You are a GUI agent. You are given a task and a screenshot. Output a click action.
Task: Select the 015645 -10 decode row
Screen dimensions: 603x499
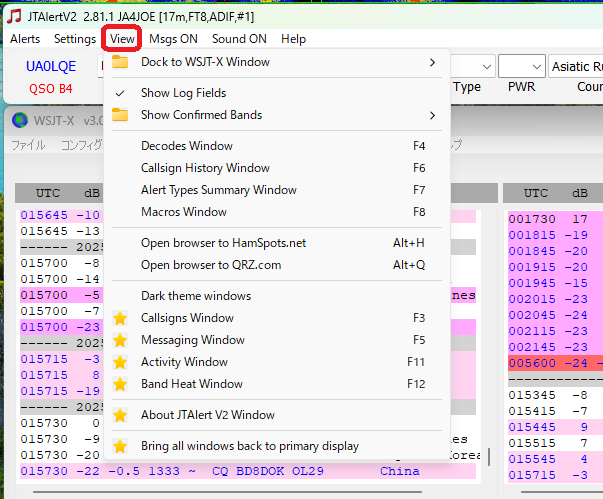click(62, 215)
